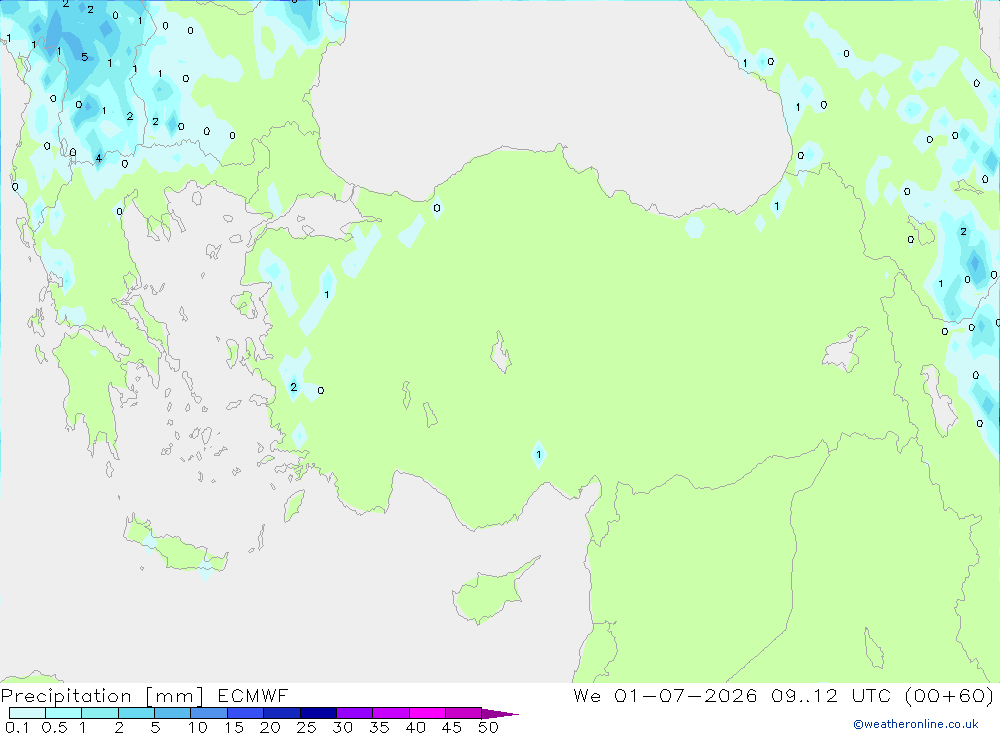Click the 2 to 5 legend color swatch
The height and width of the screenshot is (733, 1000).
[136, 713]
